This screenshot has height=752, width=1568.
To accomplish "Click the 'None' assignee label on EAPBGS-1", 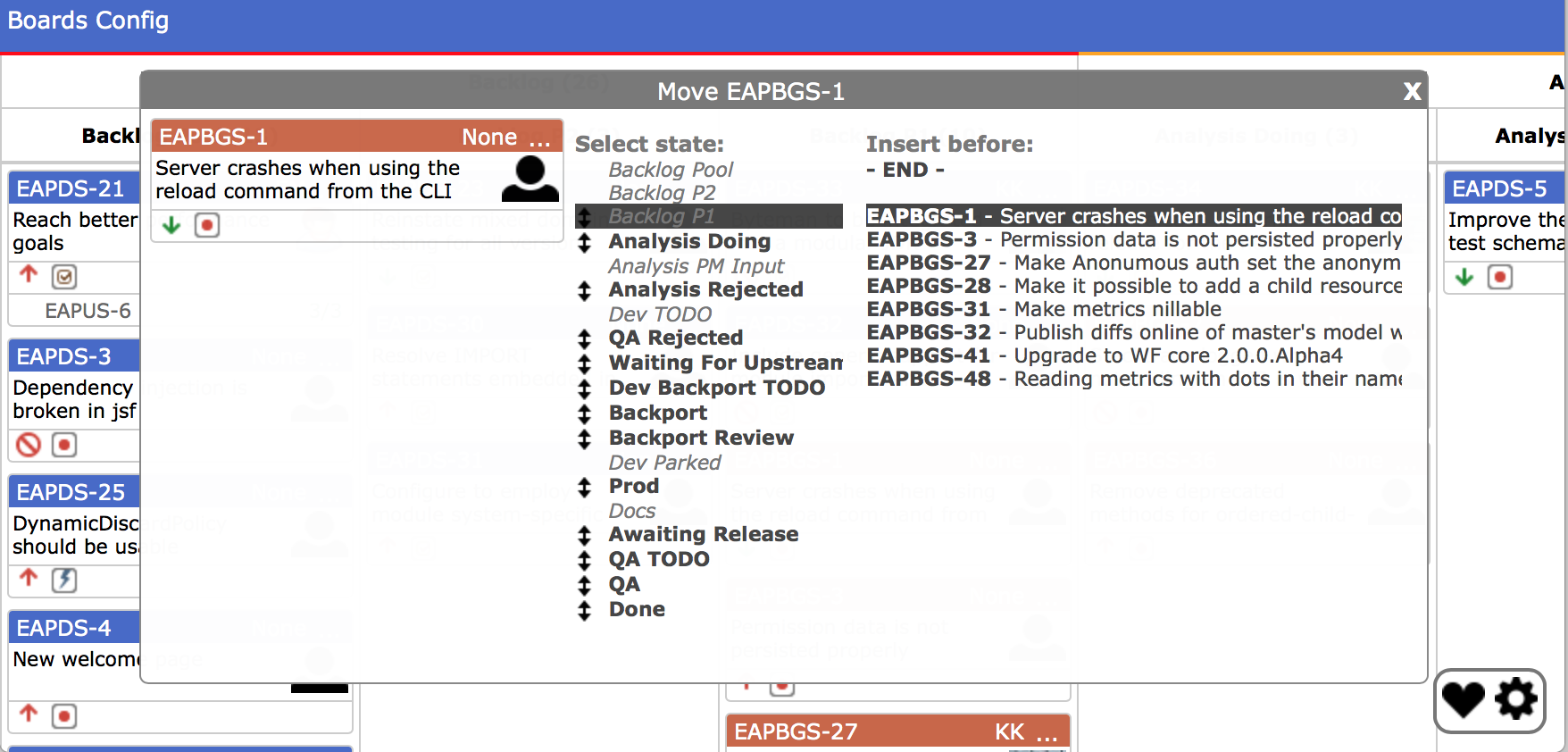I will (489, 137).
